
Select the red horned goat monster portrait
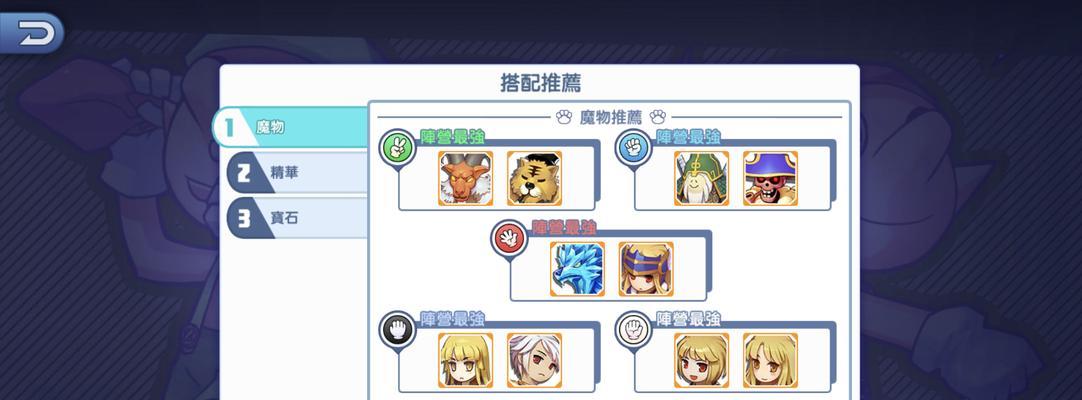[x=466, y=179]
